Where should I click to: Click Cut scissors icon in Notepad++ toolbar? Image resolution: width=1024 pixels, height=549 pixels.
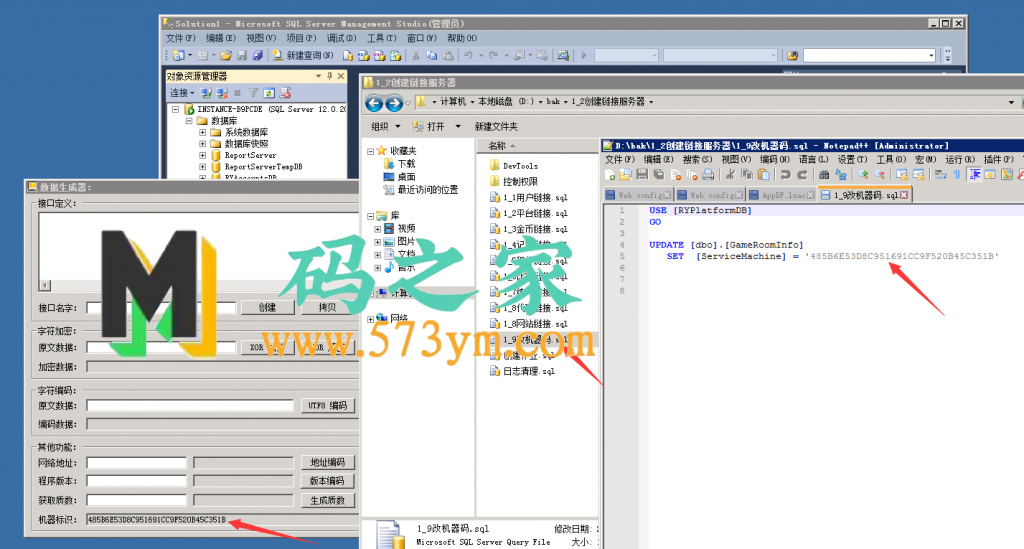tap(730, 174)
